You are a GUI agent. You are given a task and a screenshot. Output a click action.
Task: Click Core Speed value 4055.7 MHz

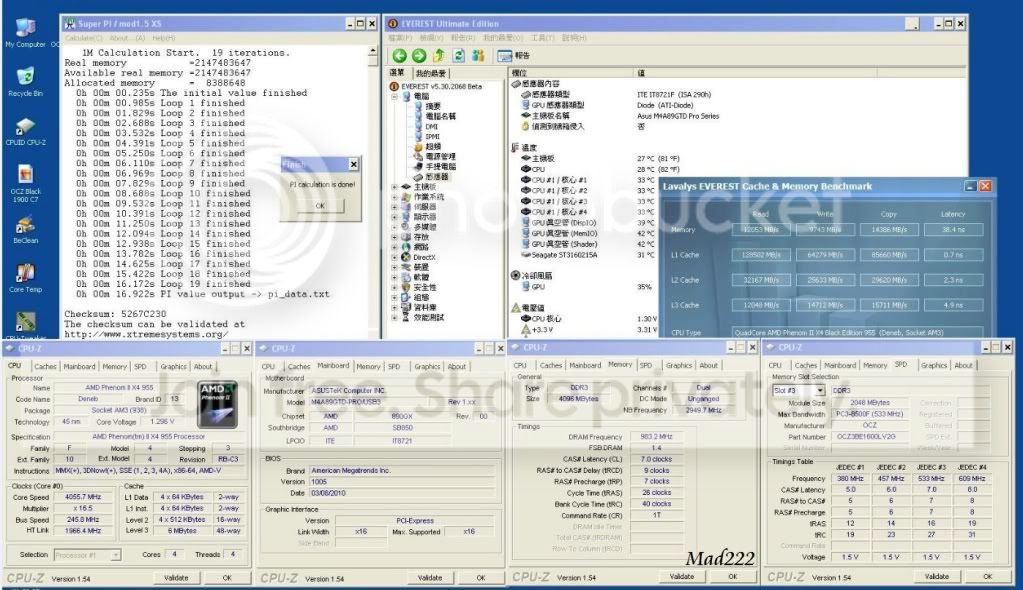click(x=83, y=497)
